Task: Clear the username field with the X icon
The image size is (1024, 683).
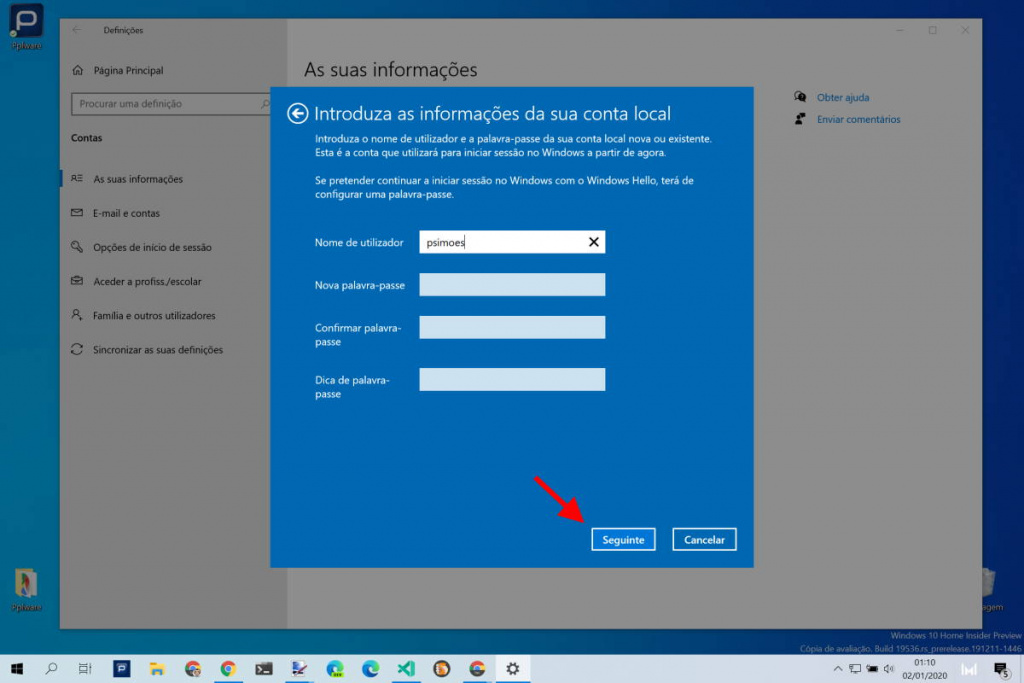Action: click(x=594, y=241)
